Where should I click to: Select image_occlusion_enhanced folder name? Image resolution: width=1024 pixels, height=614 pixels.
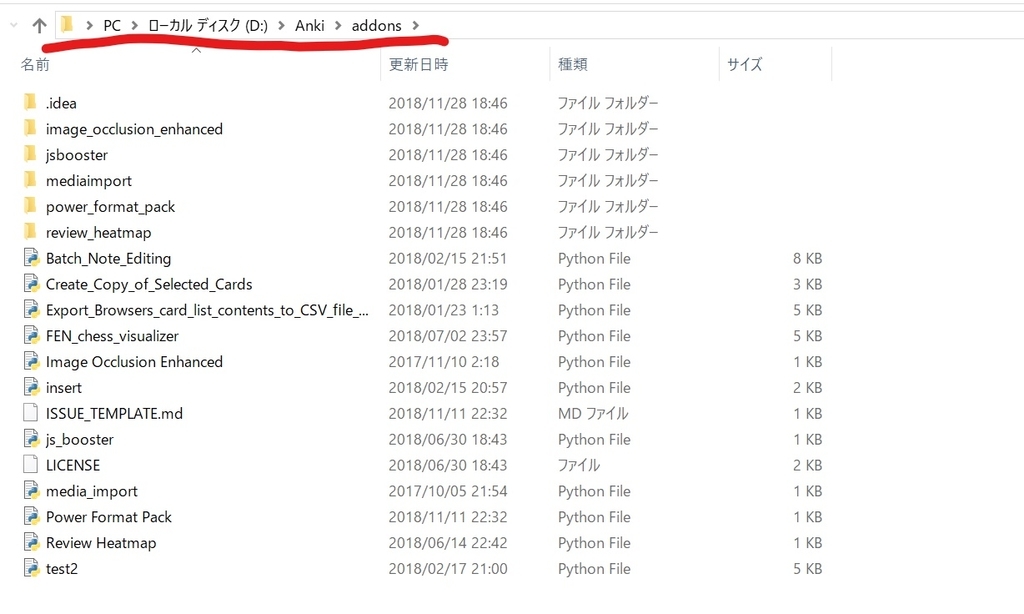pyautogui.click(x=134, y=129)
